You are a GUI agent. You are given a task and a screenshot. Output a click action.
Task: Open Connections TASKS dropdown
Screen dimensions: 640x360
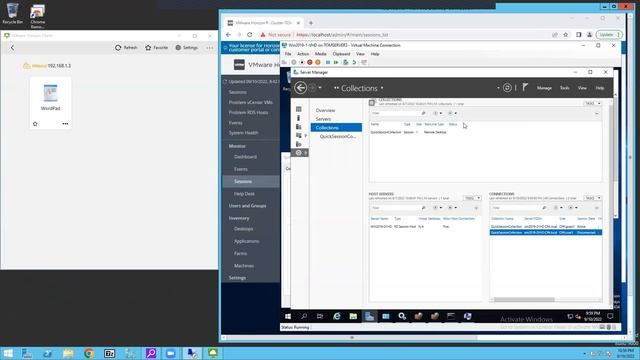coord(593,198)
